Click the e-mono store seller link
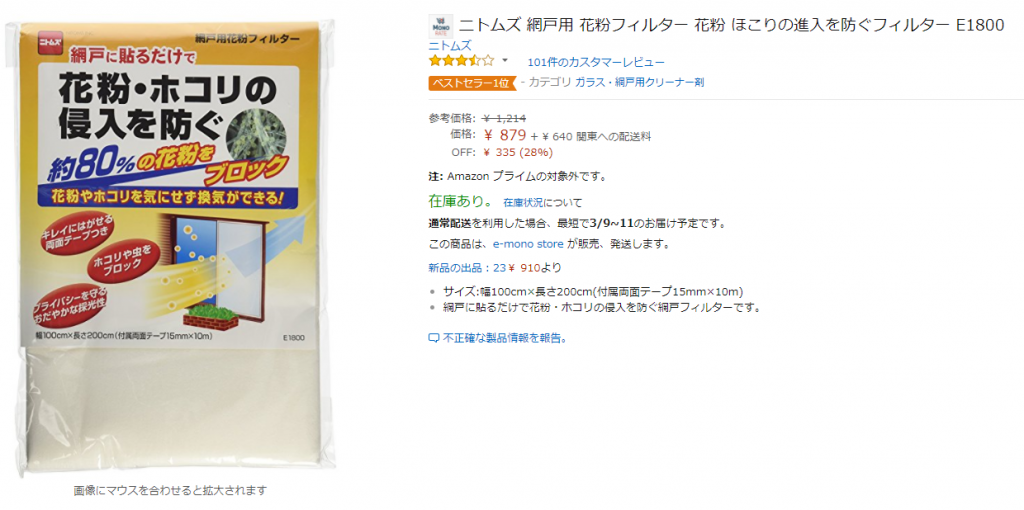Screen dimensions: 1024x510 tap(528, 244)
